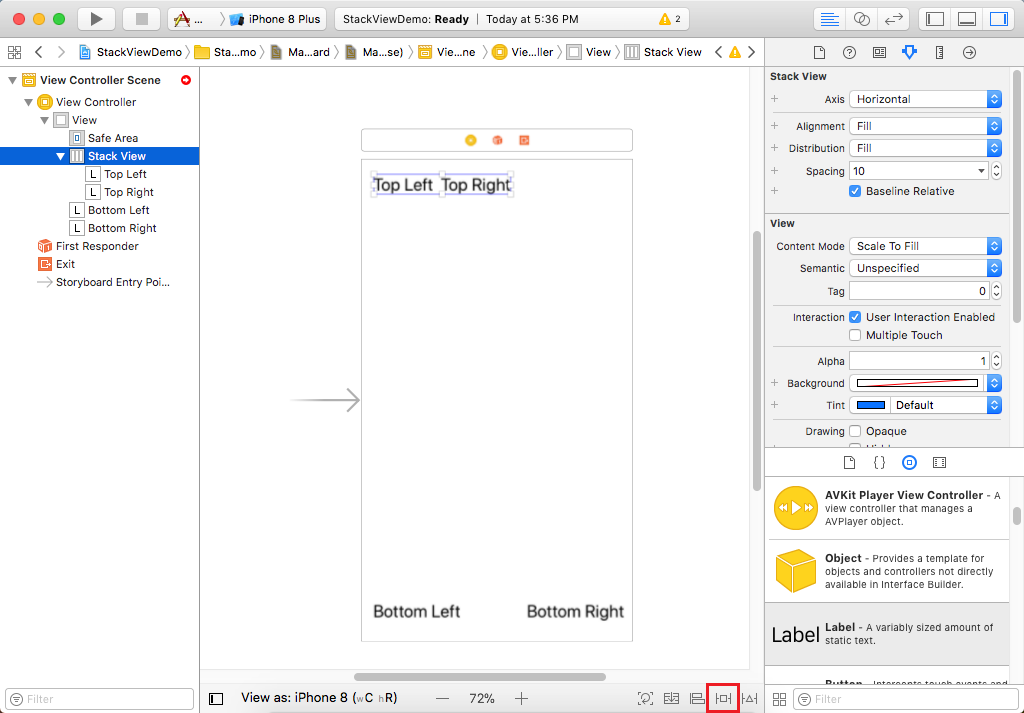Disable User Interaction Enabled checkbox
This screenshot has width=1024, height=713.
tap(855, 317)
